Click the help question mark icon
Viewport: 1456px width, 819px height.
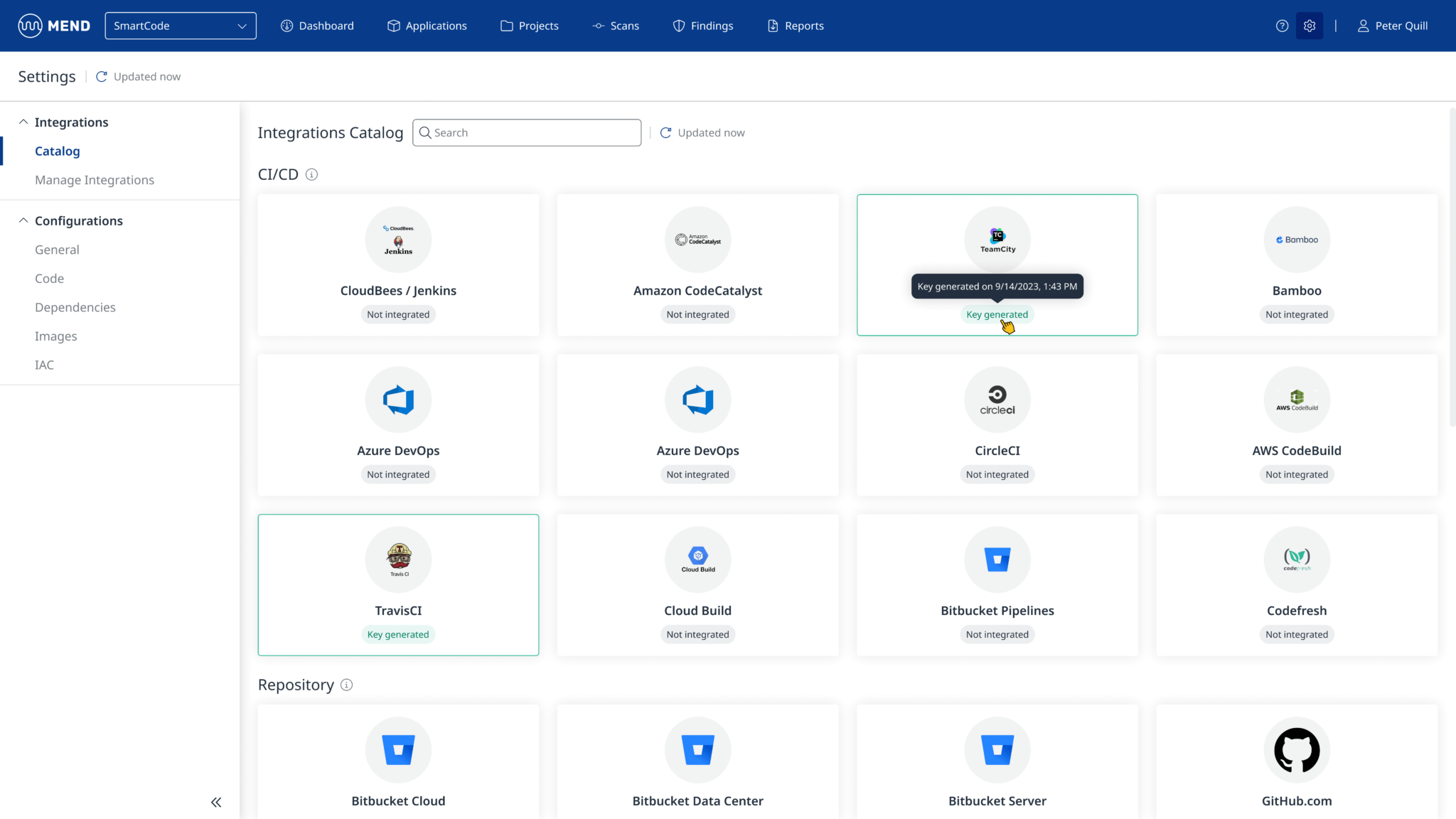(1282, 26)
